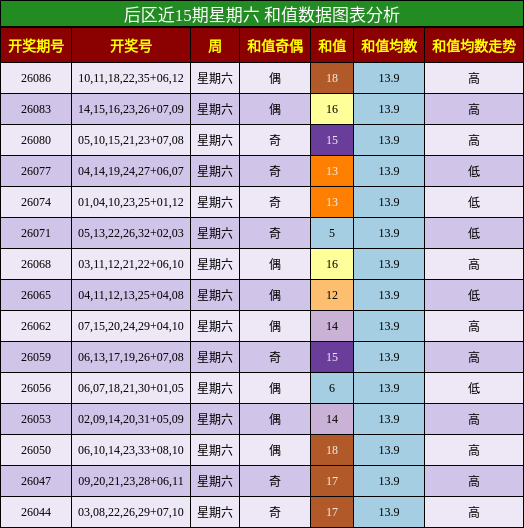Click the '和值奇偶' column header

coord(275,46)
